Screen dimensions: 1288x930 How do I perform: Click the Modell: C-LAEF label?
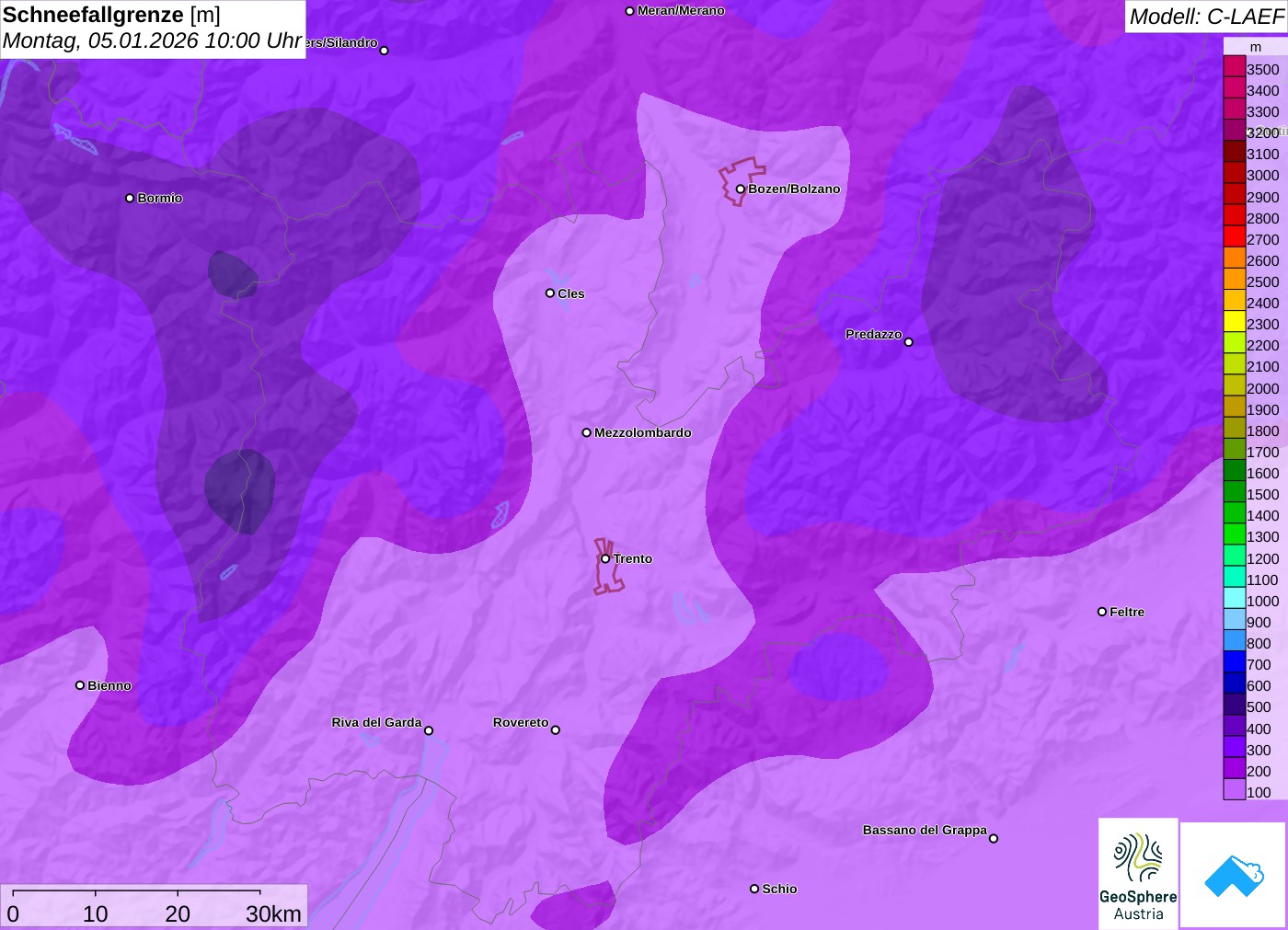point(1206,17)
